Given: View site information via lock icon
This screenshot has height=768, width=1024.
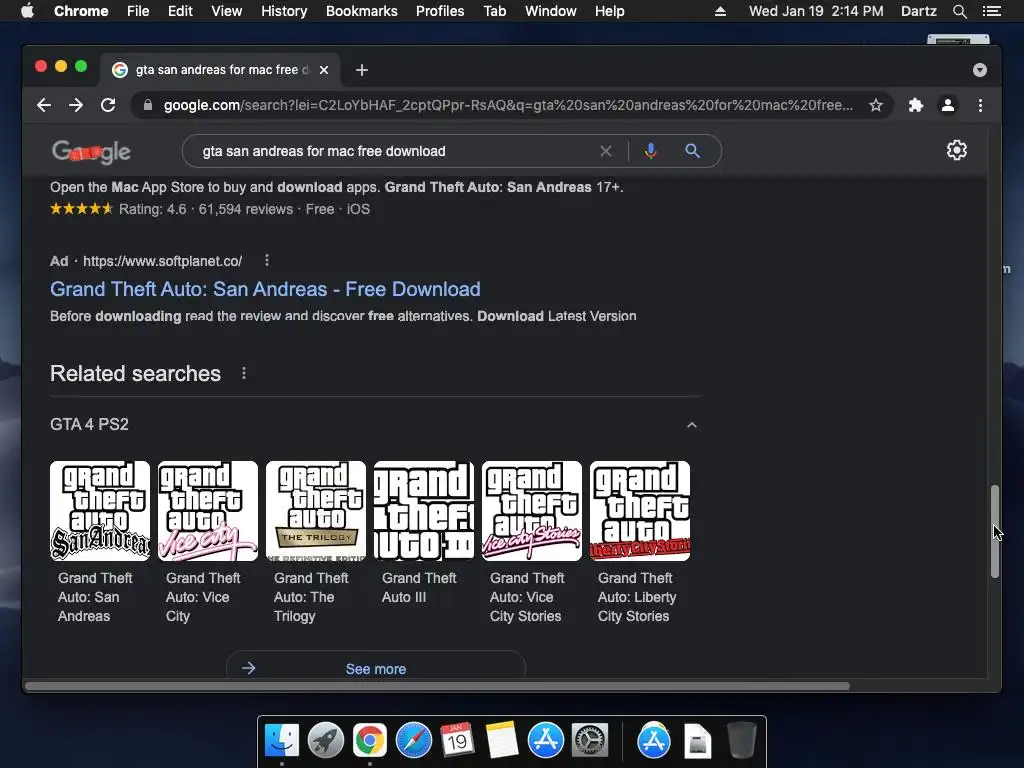Looking at the screenshot, I should click(148, 105).
